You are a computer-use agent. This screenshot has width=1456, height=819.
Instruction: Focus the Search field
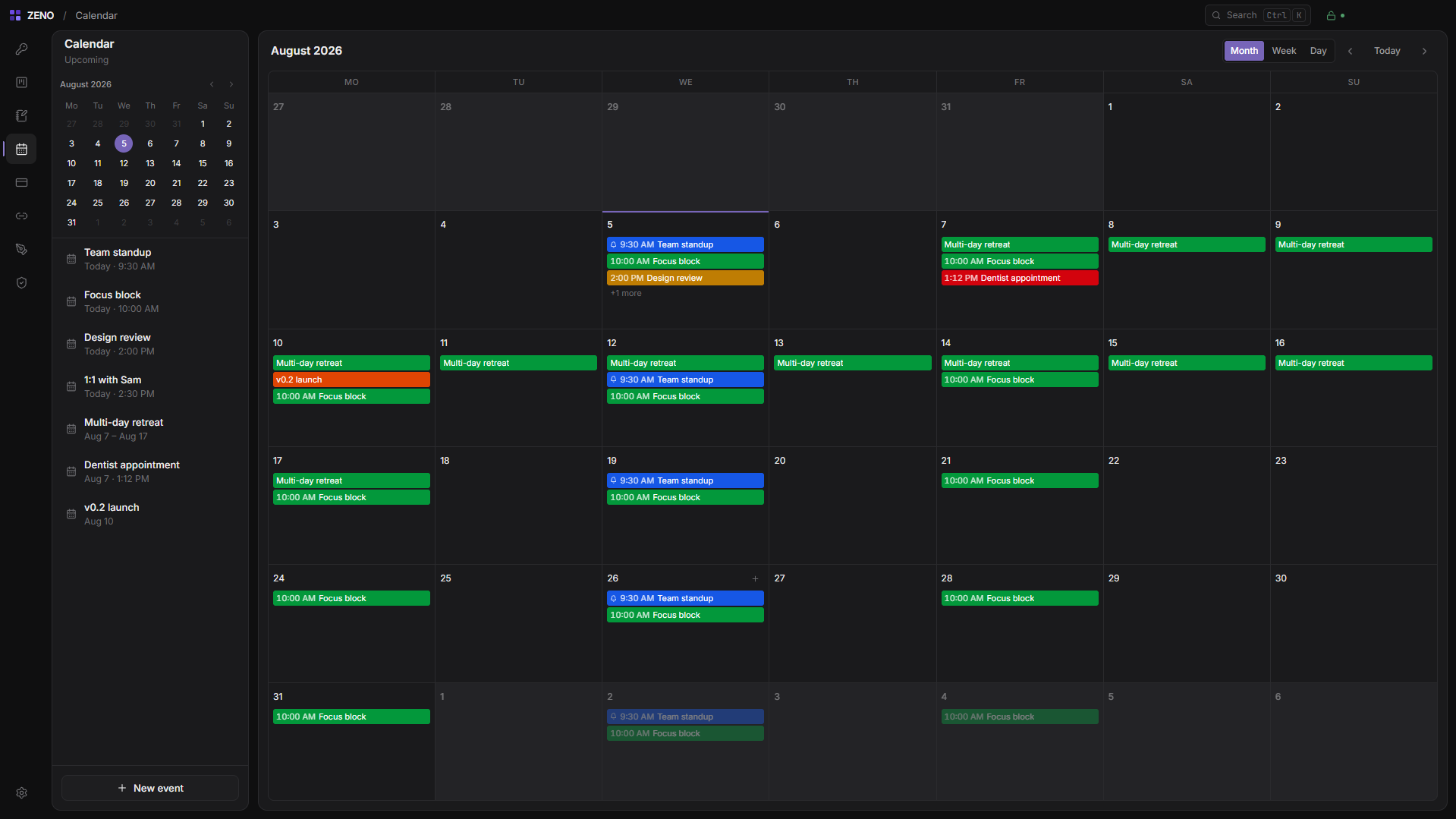point(1257,15)
